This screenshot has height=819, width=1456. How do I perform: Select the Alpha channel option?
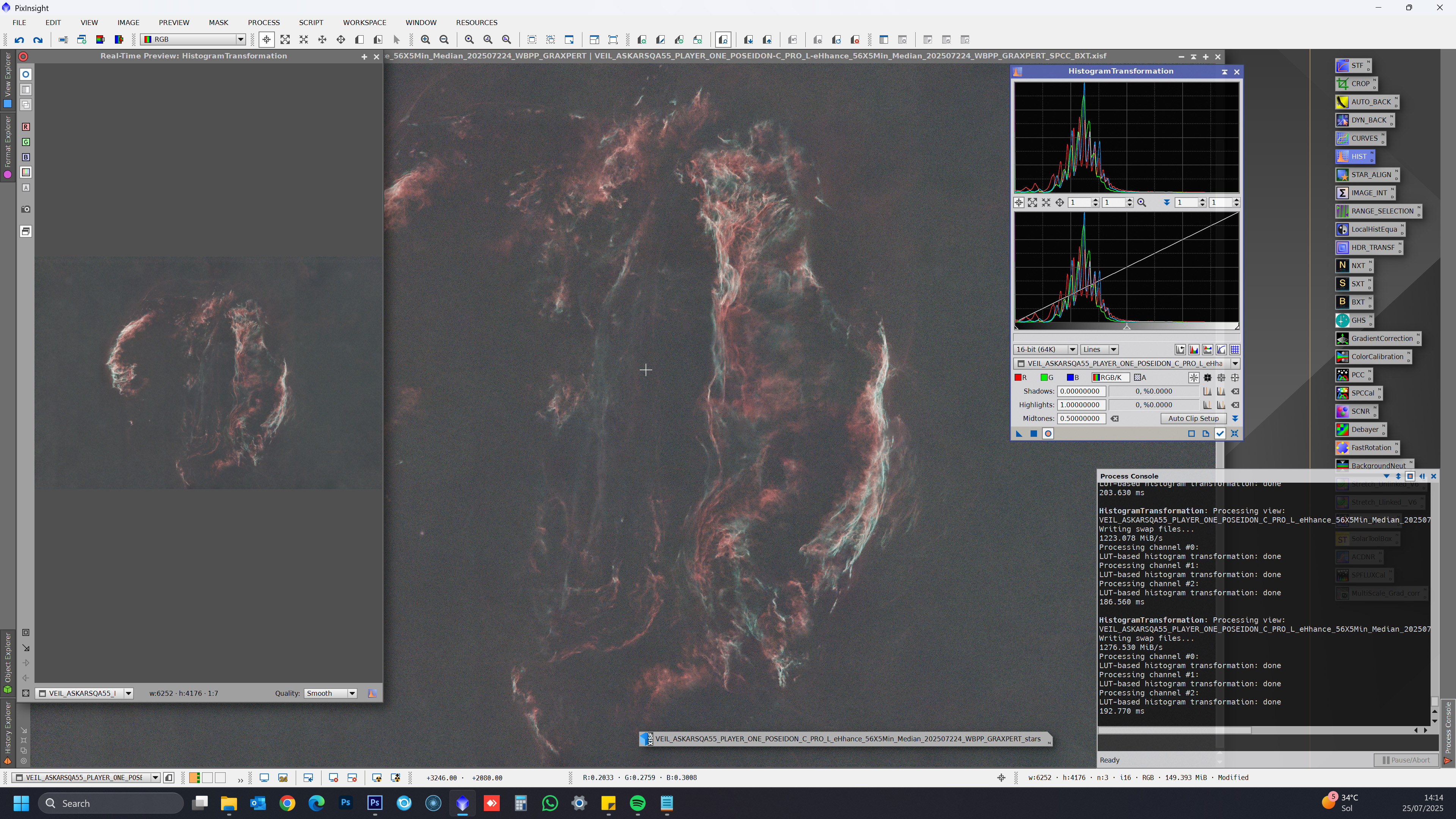(x=1139, y=378)
